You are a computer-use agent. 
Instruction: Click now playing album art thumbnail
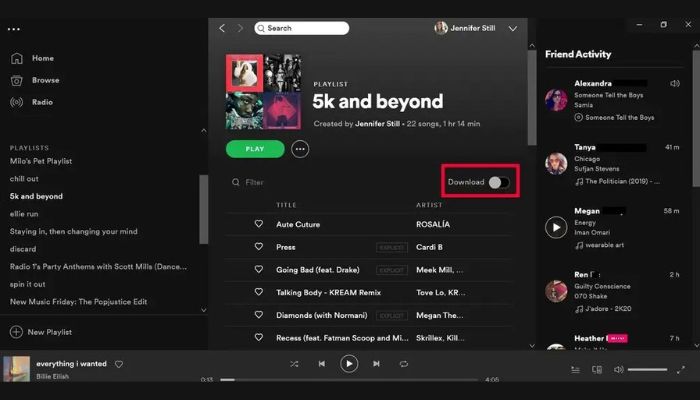(17, 369)
